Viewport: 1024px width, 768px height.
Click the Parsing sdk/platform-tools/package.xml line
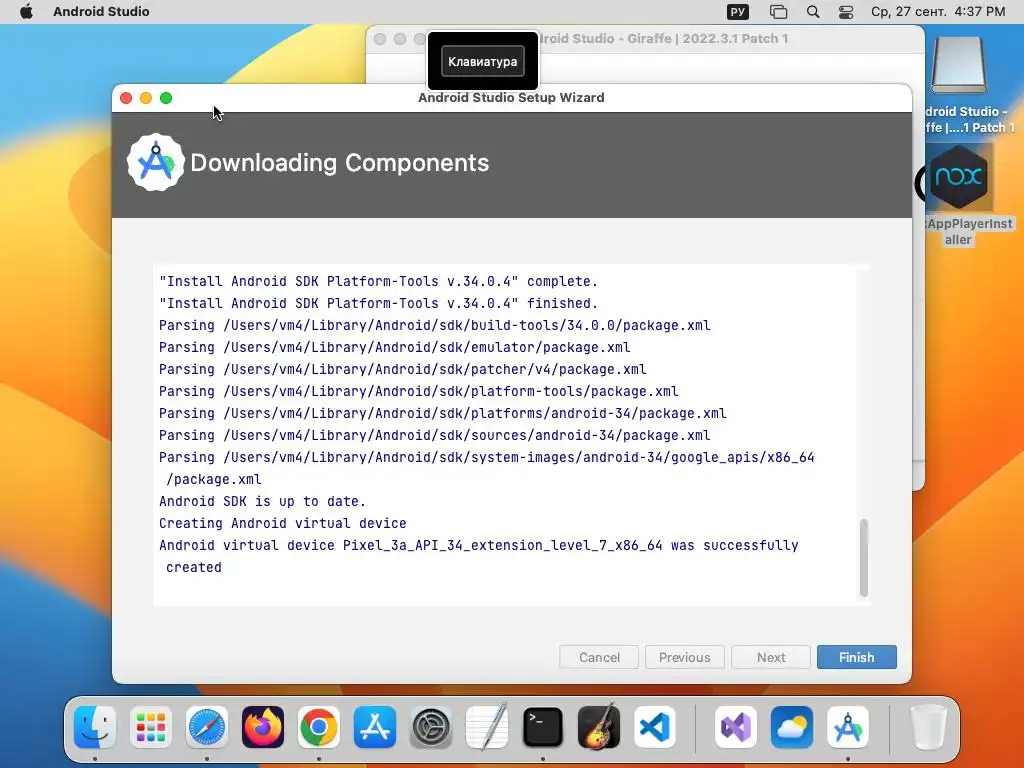(419, 391)
